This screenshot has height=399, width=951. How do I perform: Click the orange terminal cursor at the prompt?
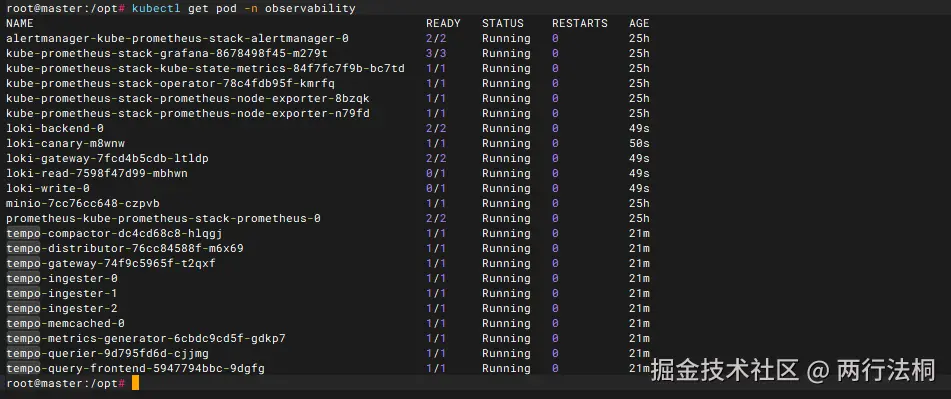[135, 383]
